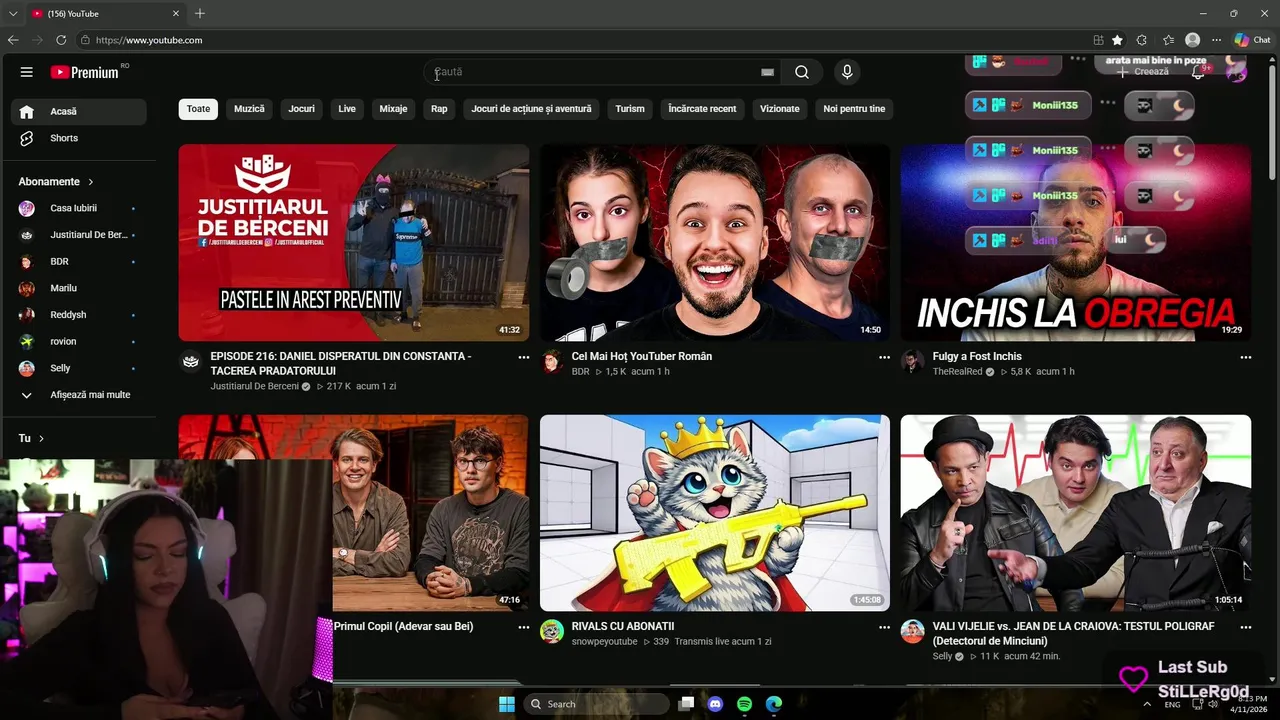
Task: Open Discord from the taskbar
Action: click(x=715, y=704)
